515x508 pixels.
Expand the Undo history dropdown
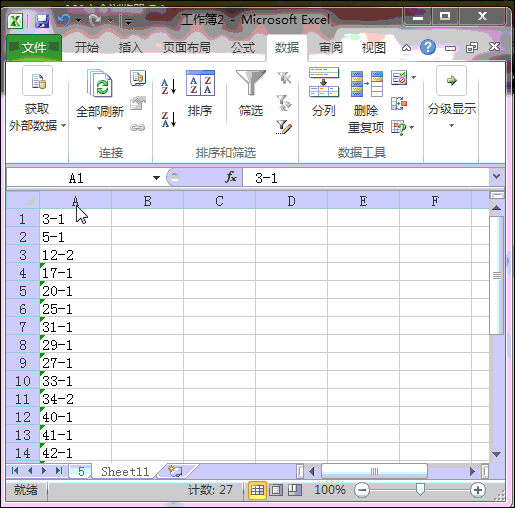point(79,21)
